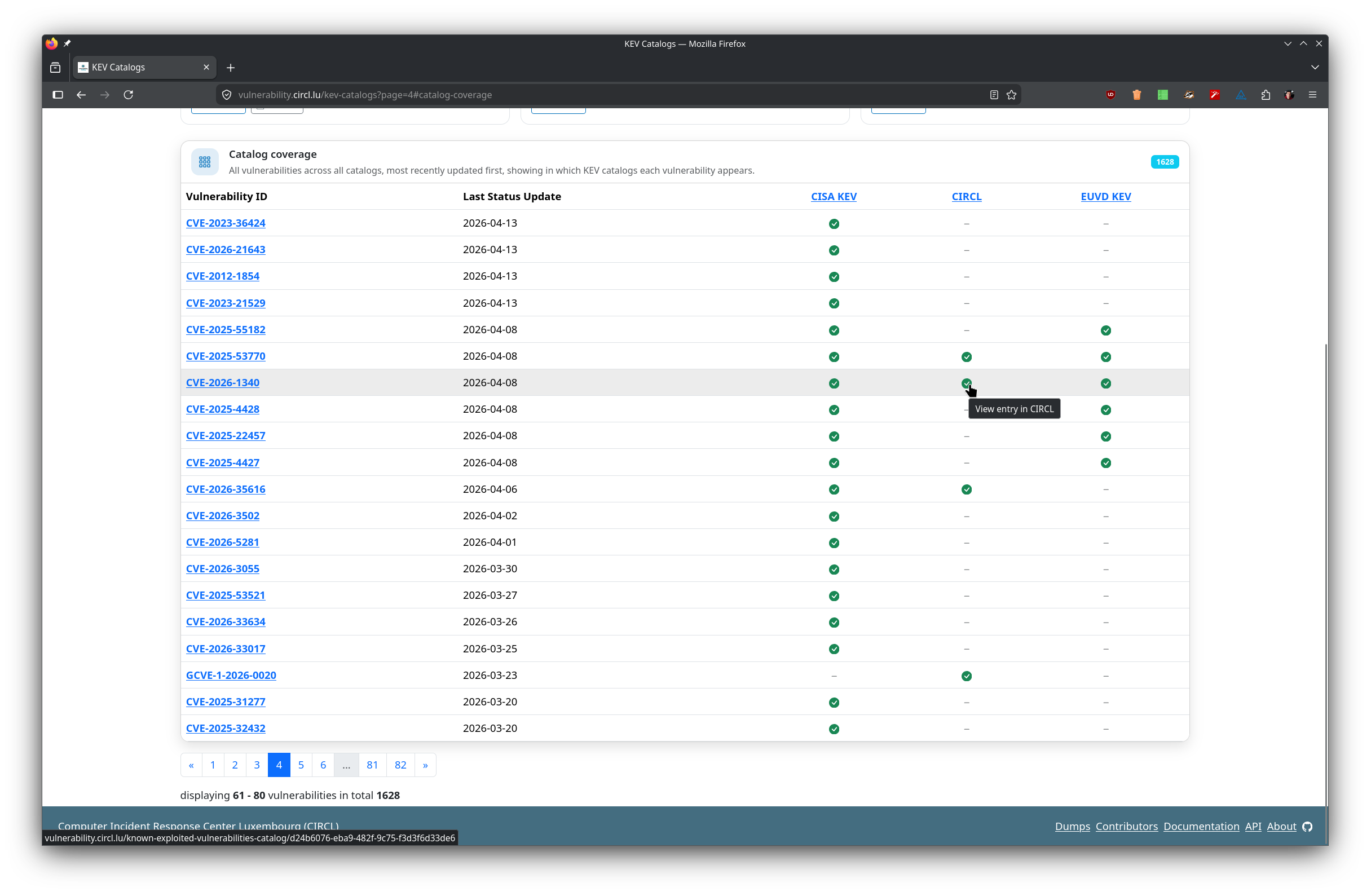Viewport: 1371px width, 896px height.
Task: Toggle Firefox sidebar button
Action: tap(58, 95)
